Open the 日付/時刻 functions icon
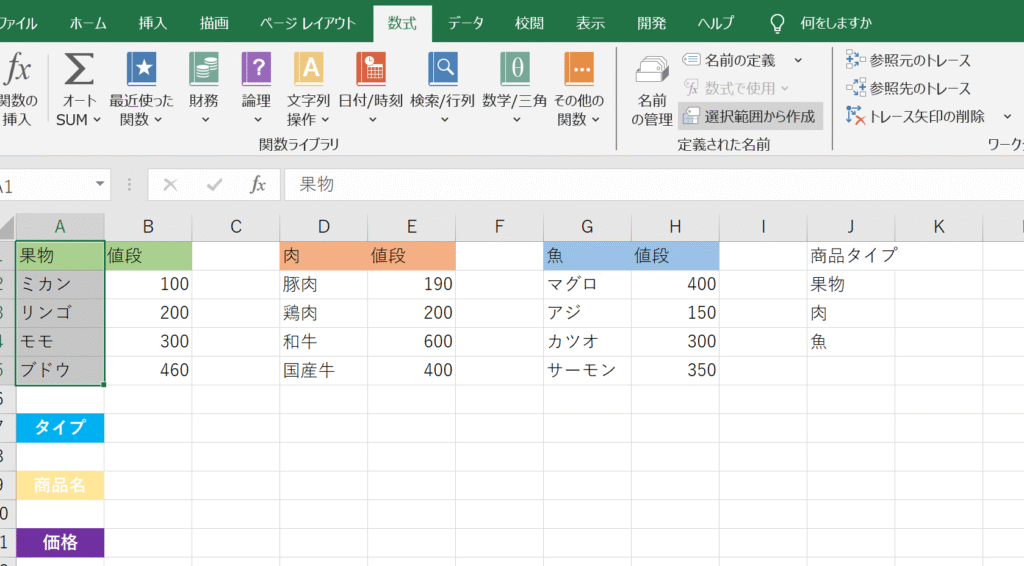This screenshot has width=1024, height=566. [371, 70]
